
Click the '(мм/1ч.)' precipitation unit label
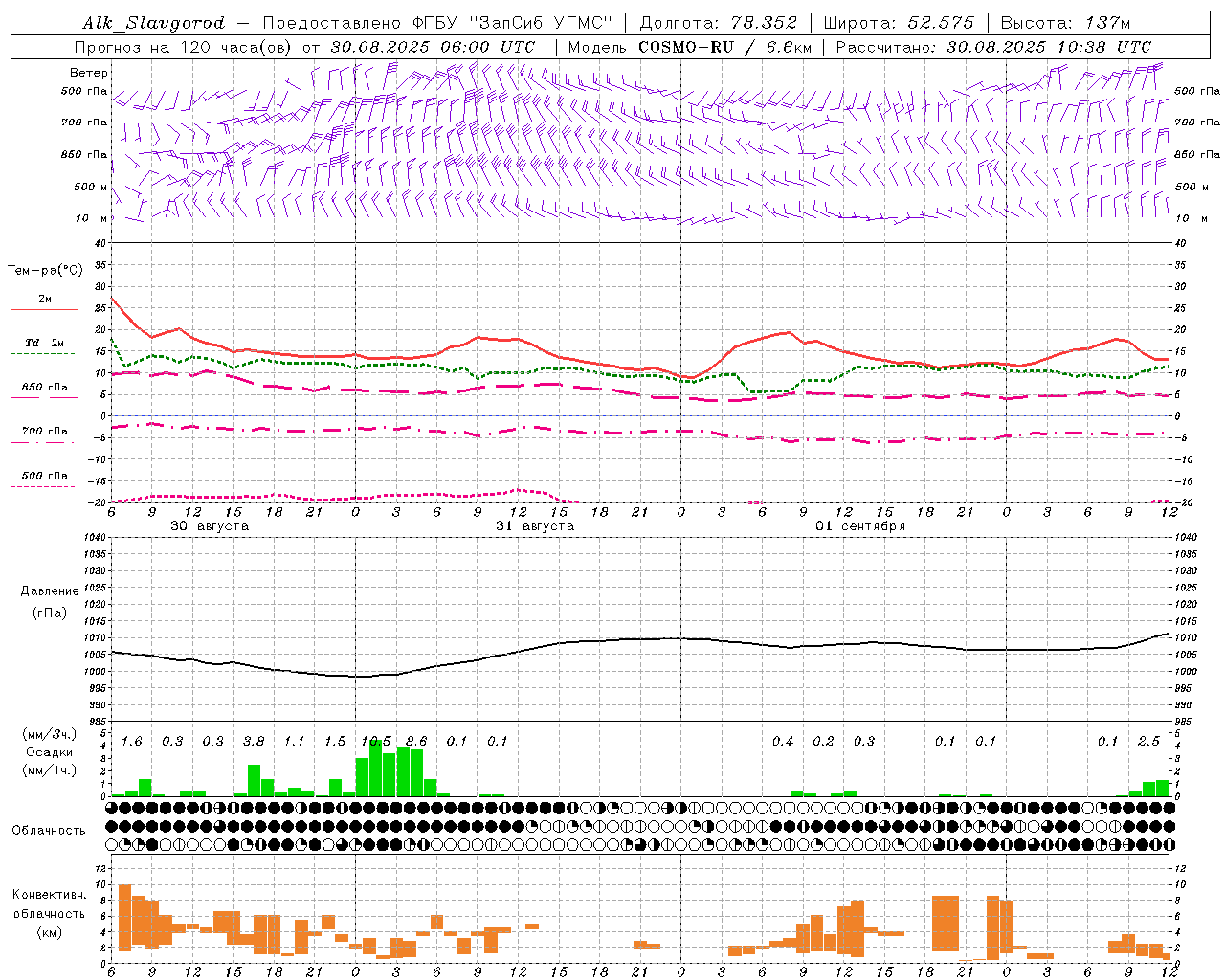tap(49, 770)
